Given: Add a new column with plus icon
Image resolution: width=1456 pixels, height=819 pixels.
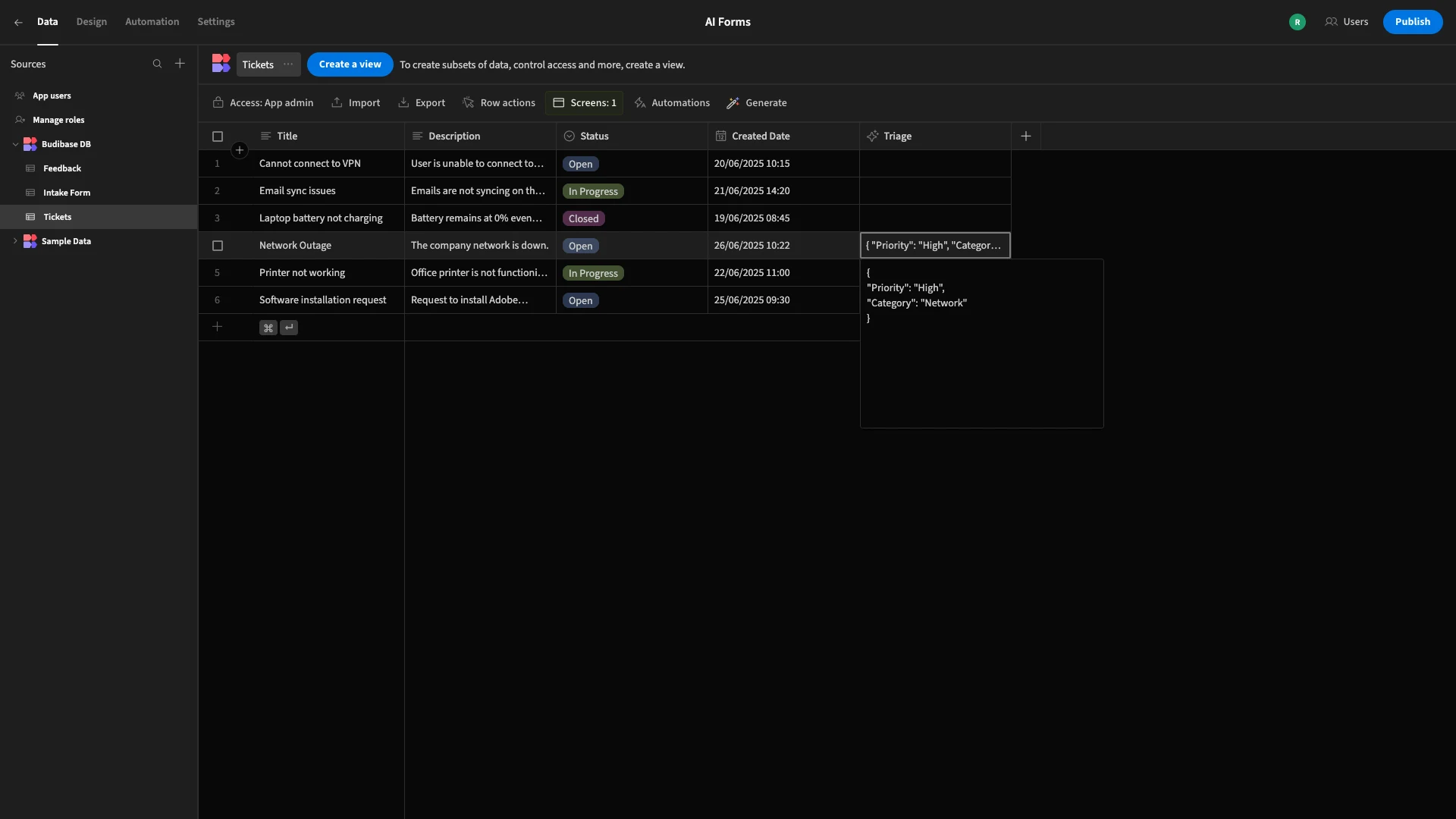Looking at the screenshot, I should 1026,136.
